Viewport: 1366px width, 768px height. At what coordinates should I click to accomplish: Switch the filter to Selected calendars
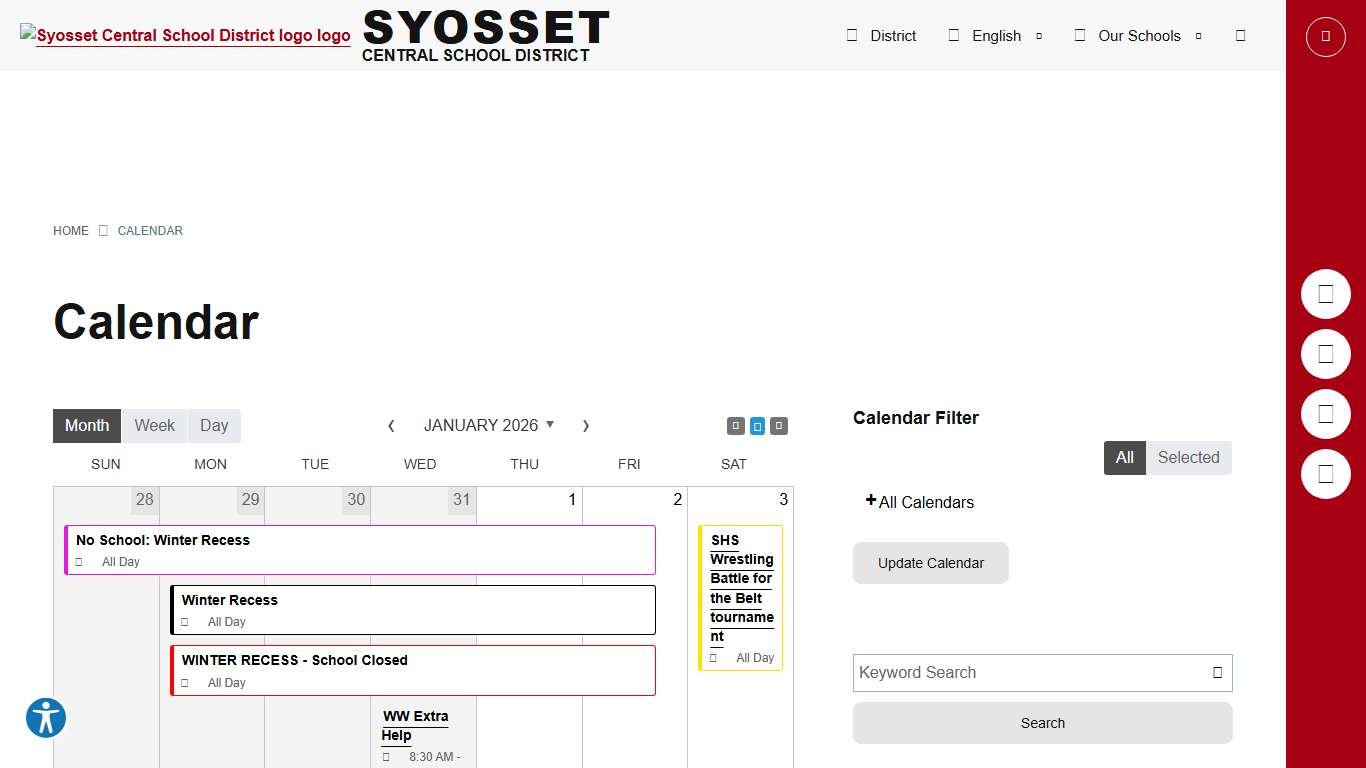[x=1189, y=457]
